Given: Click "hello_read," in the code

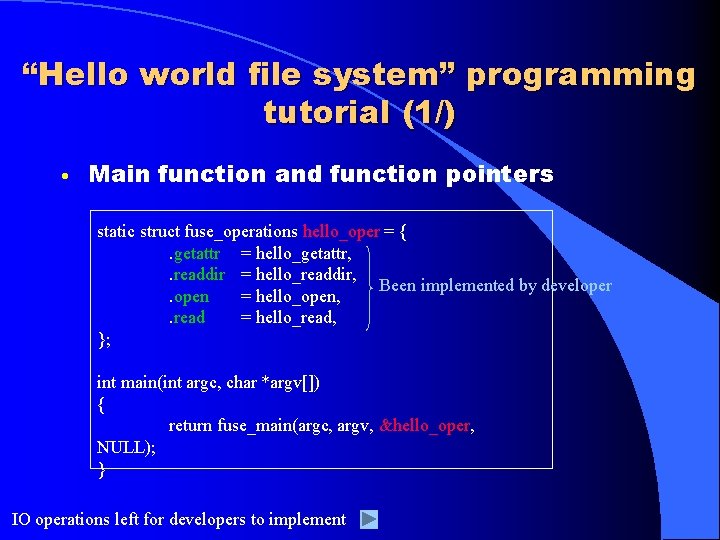Looking at the screenshot, I should (296, 317).
